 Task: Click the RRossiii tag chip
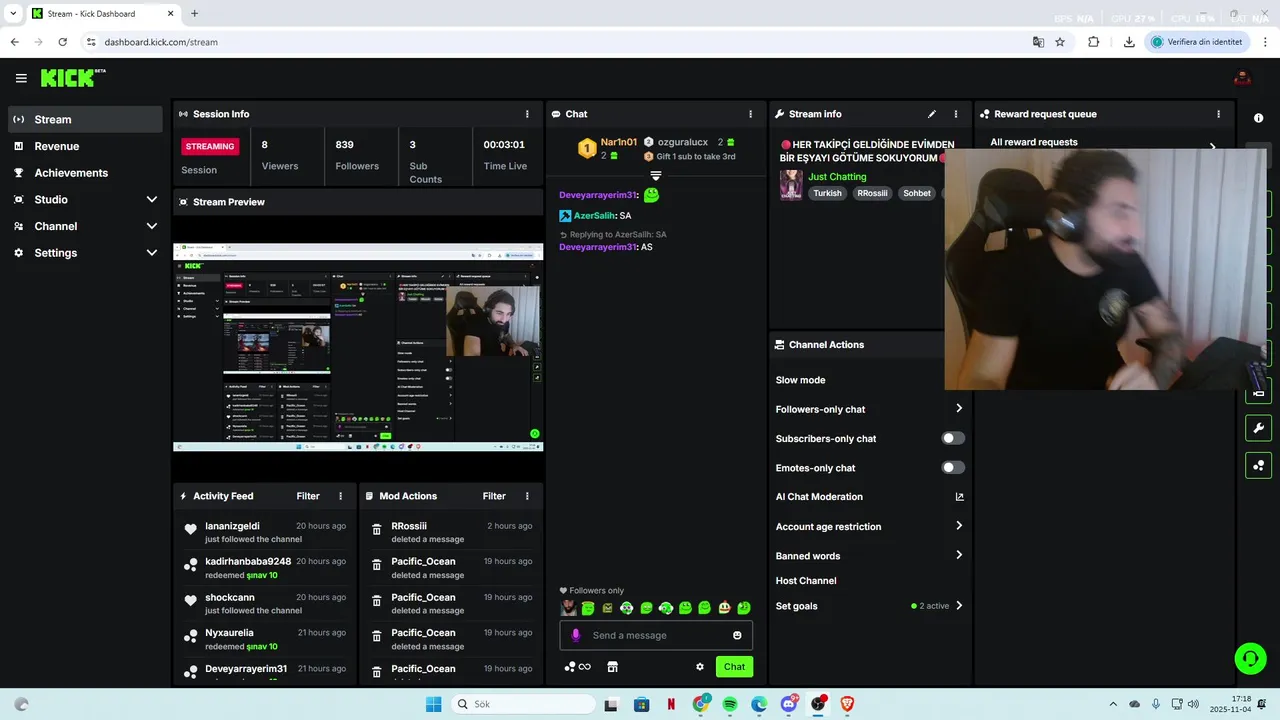click(872, 193)
